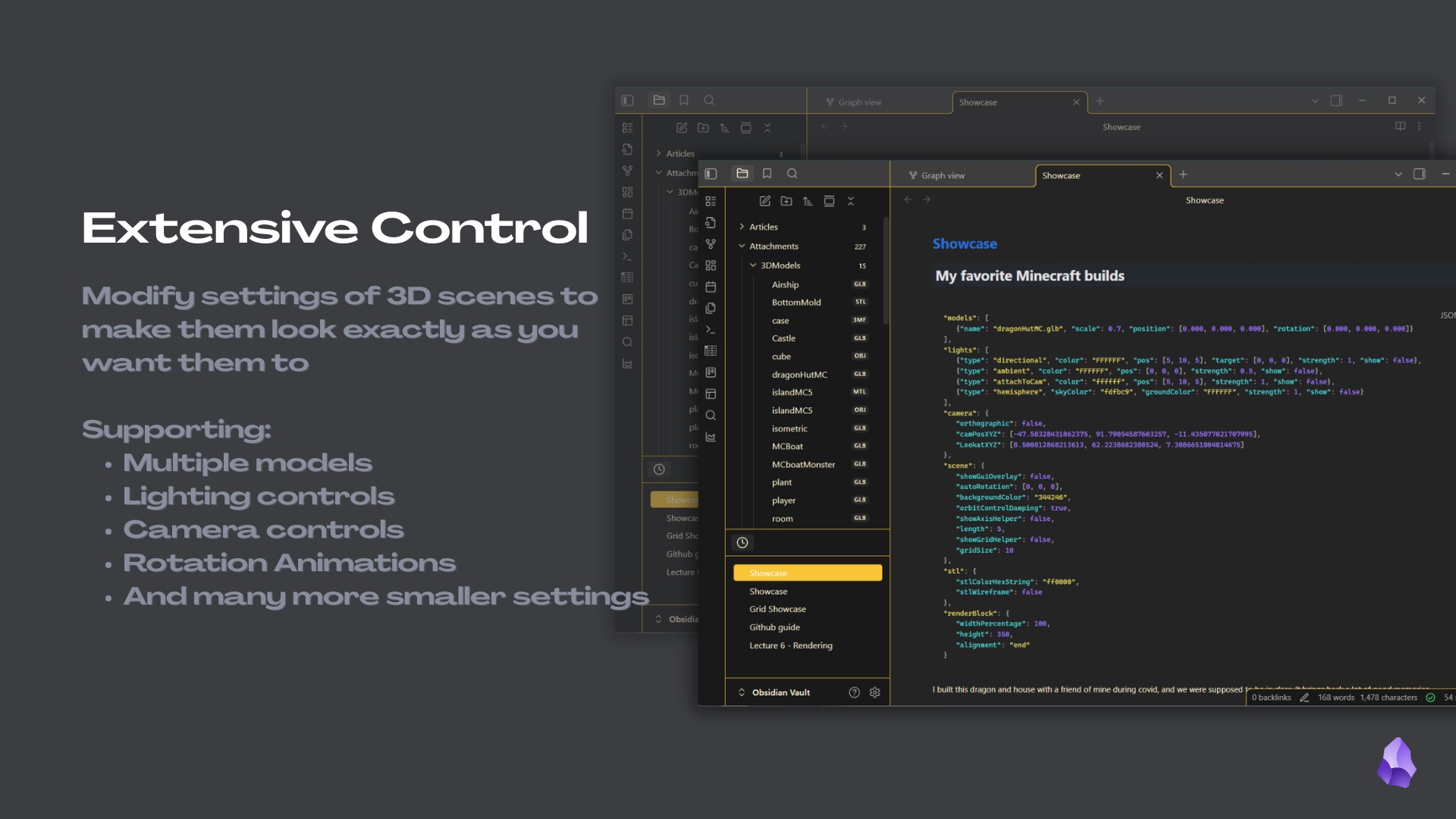
Task: Create a new note in the front file explorer
Action: (x=765, y=201)
